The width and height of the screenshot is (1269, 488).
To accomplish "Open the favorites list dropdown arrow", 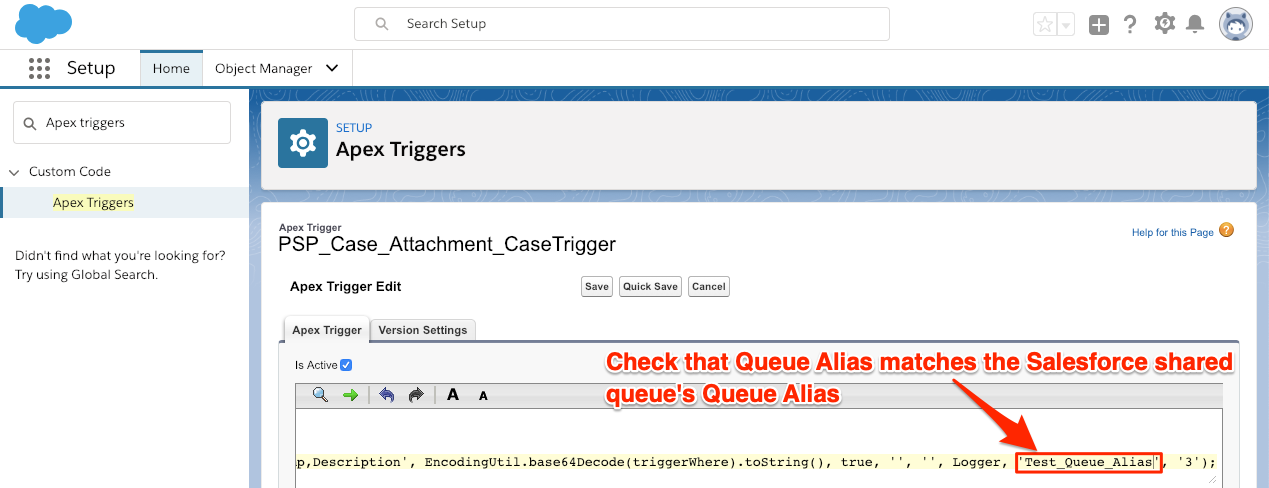I will point(1066,25).
